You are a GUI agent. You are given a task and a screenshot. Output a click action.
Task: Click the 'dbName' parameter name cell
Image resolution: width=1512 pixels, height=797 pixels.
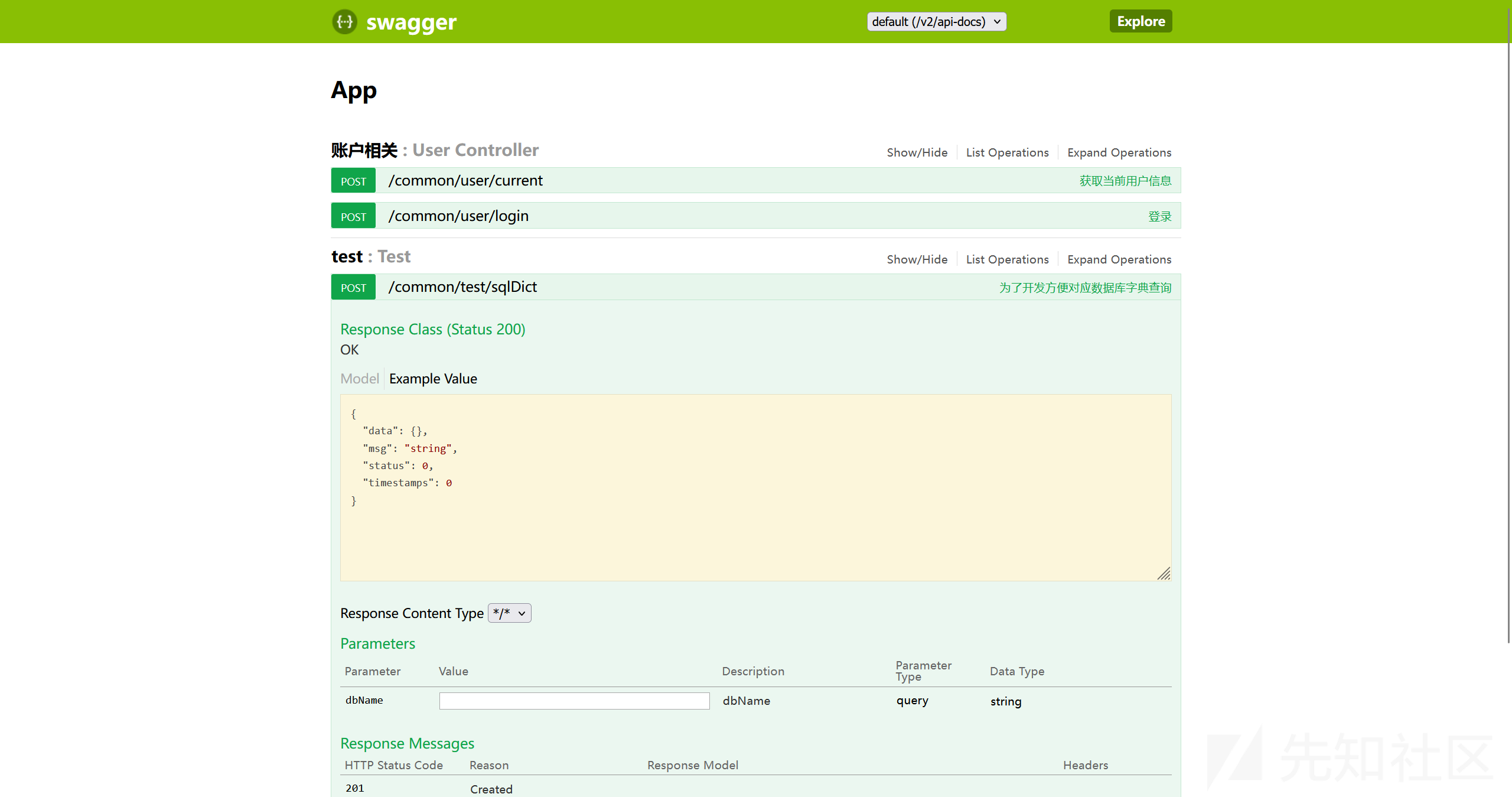click(364, 700)
